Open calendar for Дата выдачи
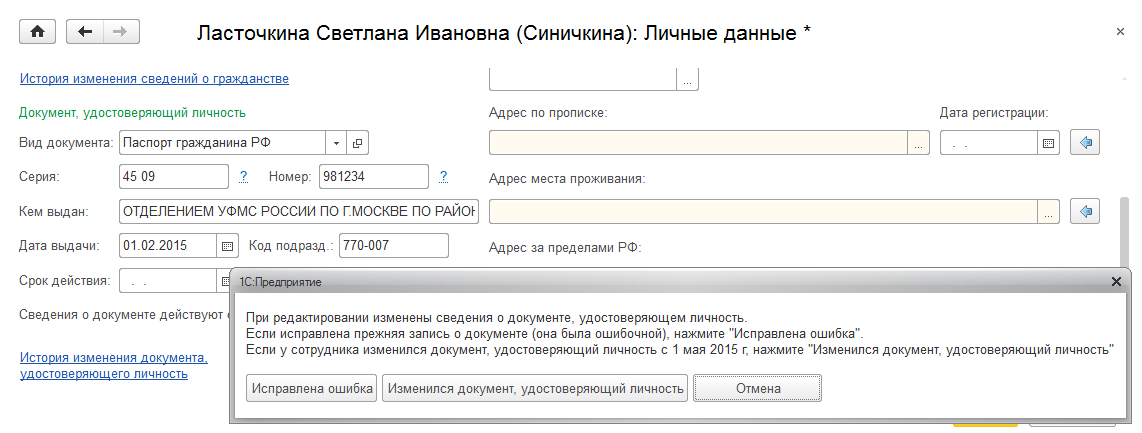The height and width of the screenshot is (433, 1142). pos(227,245)
